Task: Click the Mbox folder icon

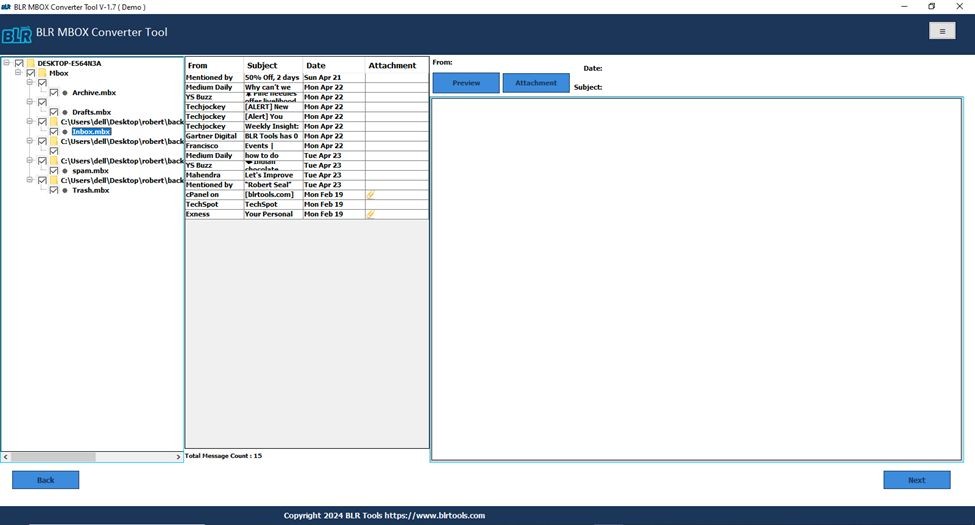Action: click(42, 73)
